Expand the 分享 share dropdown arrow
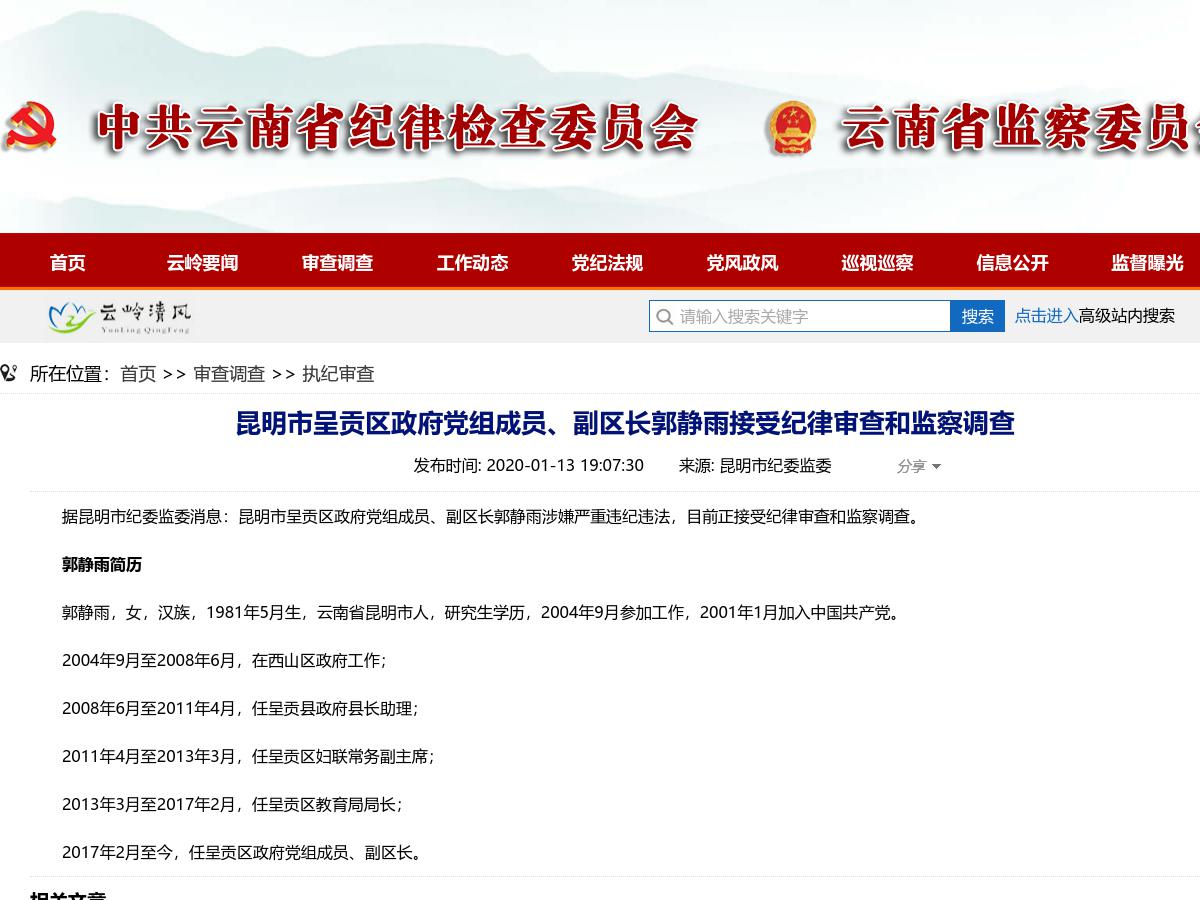Viewport: 1200px width, 900px height. tap(936, 467)
